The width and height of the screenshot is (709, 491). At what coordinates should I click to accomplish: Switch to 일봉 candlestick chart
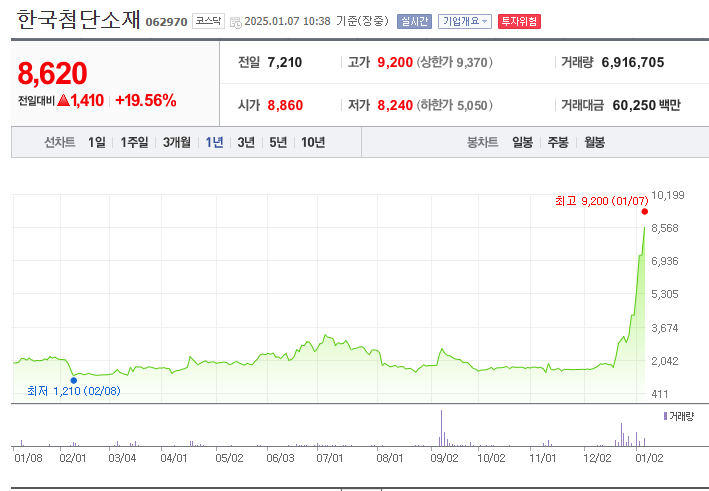pyautogui.click(x=522, y=142)
